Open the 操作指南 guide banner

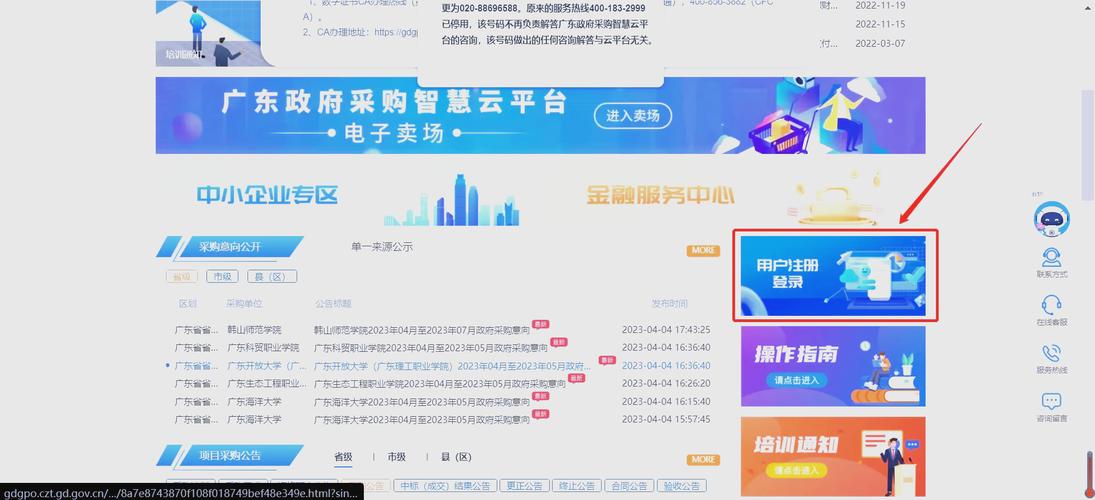833,366
